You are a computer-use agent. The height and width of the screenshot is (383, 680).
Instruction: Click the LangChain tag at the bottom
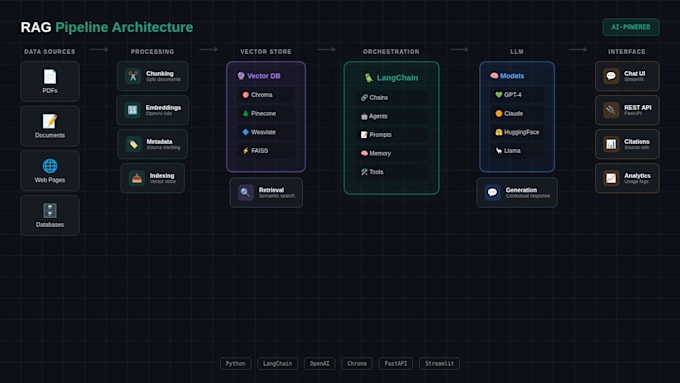click(x=278, y=363)
